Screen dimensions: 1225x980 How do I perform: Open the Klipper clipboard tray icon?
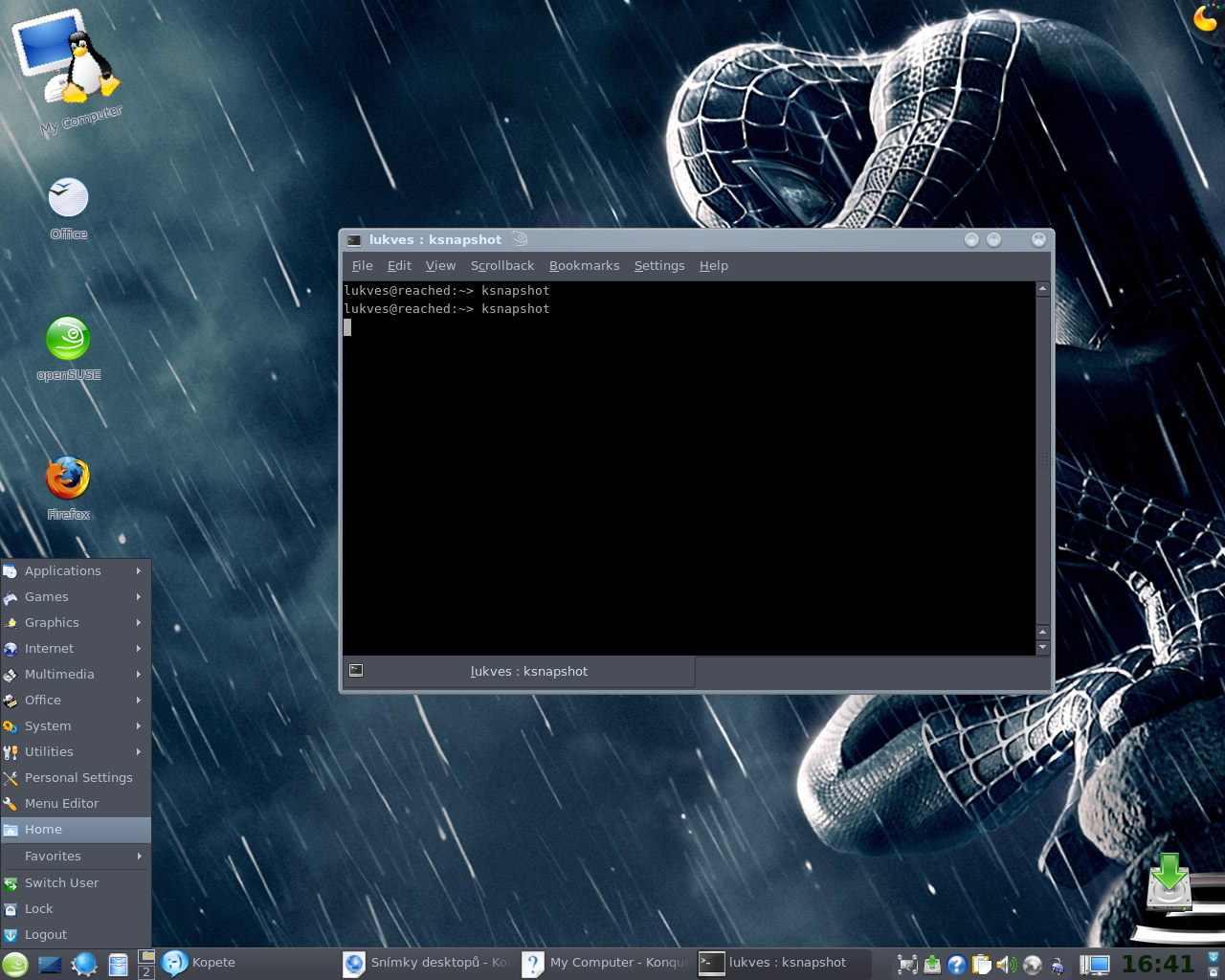click(982, 965)
